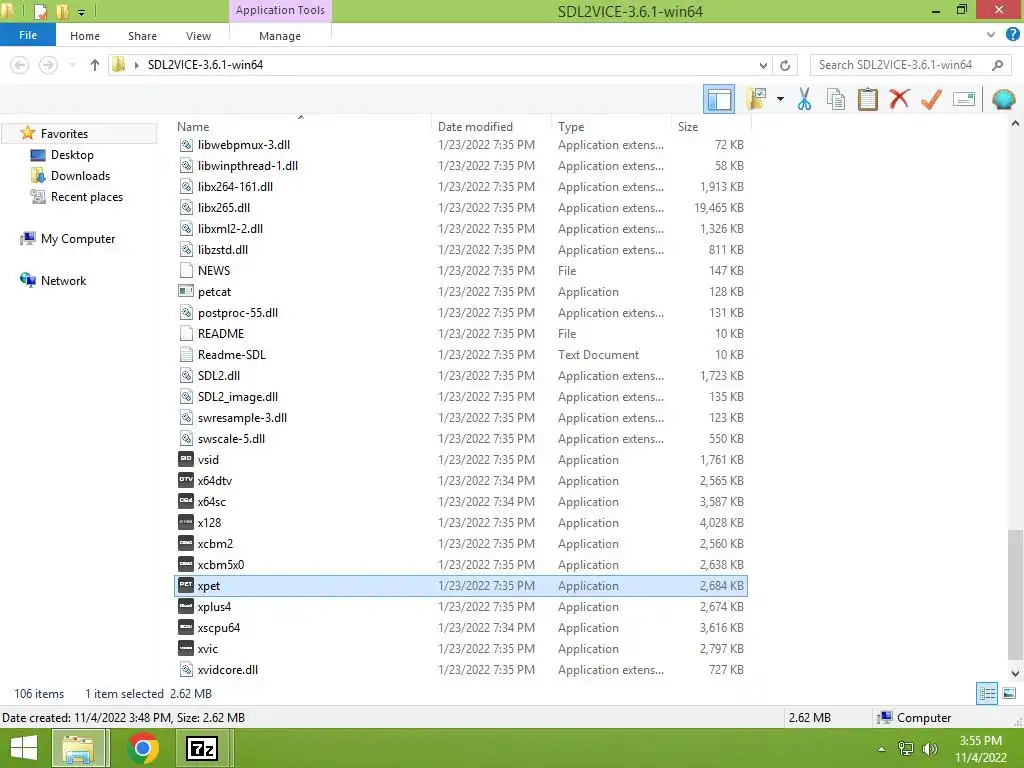Viewport: 1024px width, 768px height.
Task: Click the folder options toolbar icon
Action: tap(756, 99)
